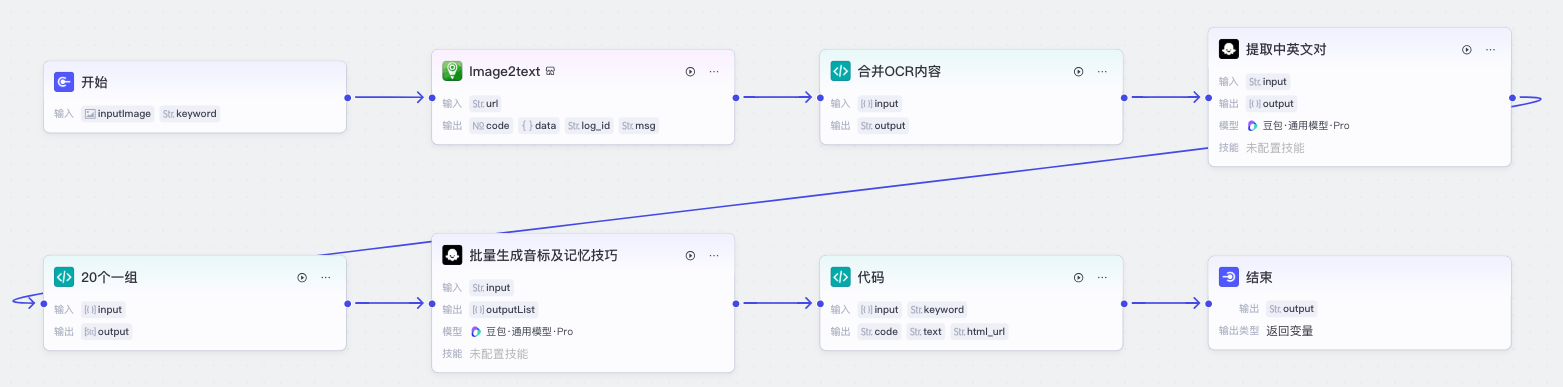
Task: Run the Image2text node with its play button
Action: 690,71
